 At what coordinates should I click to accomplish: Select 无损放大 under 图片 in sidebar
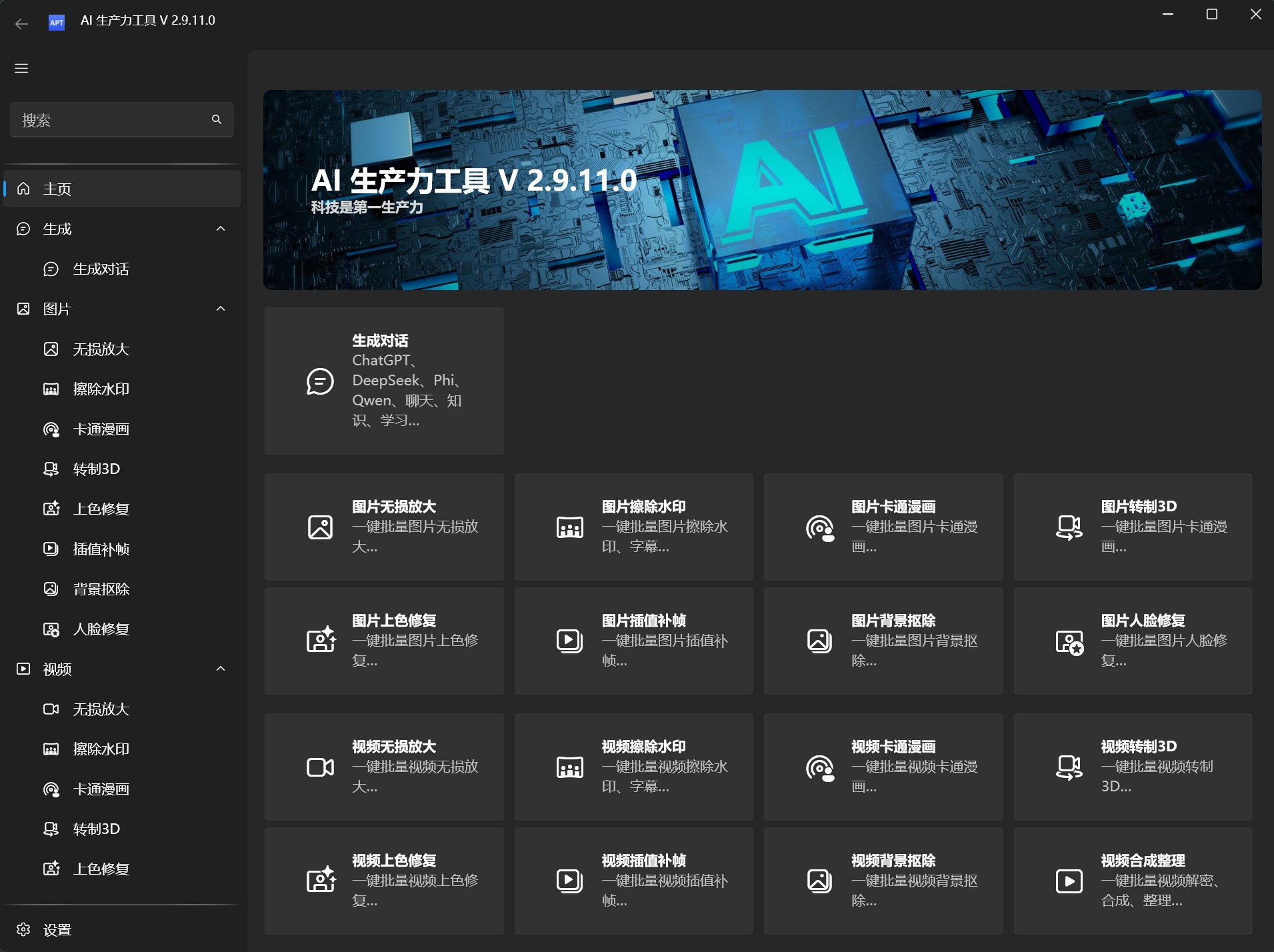122,349
